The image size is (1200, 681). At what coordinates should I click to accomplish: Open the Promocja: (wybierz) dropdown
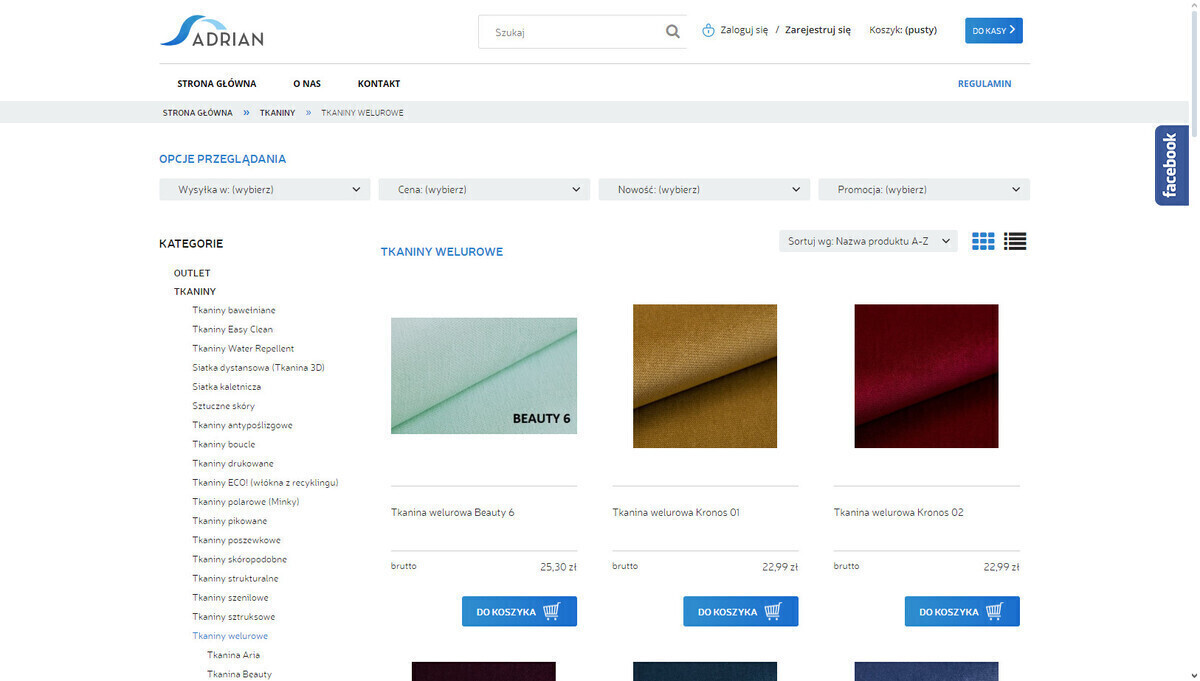point(923,189)
